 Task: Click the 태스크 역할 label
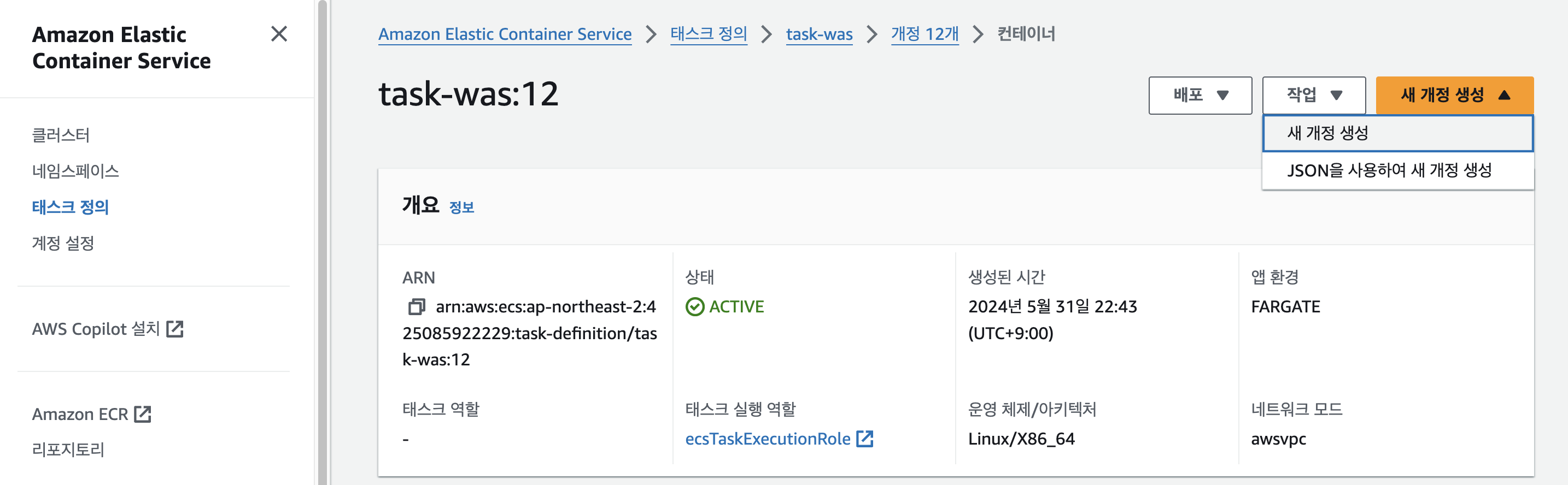[x=441, y=409]
